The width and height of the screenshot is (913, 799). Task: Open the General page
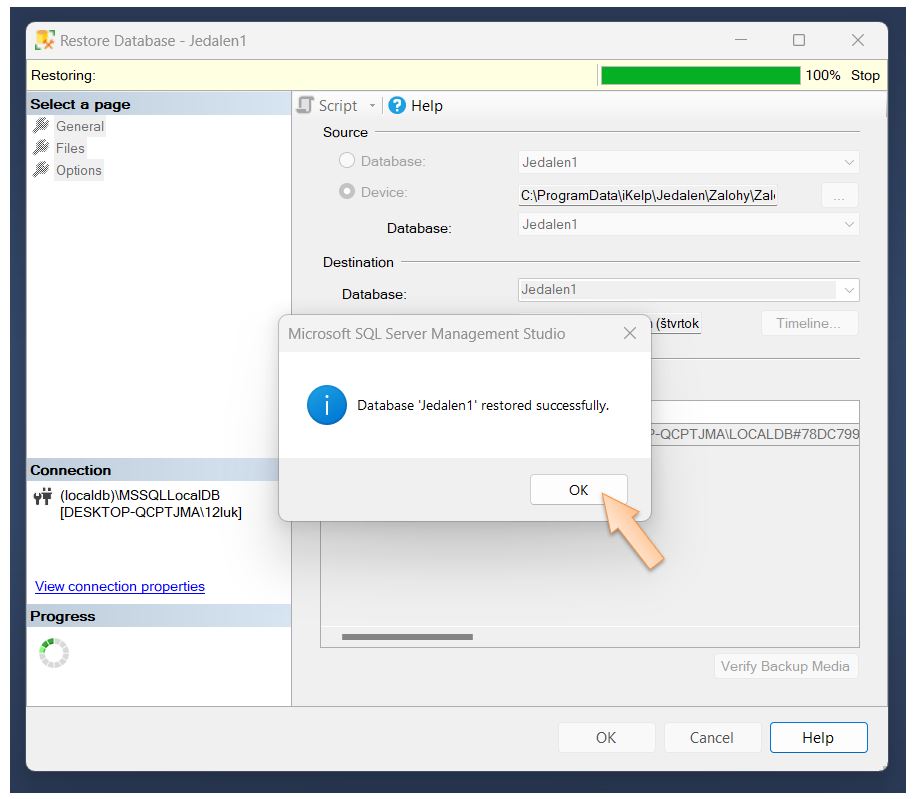(x=79, y=127)
